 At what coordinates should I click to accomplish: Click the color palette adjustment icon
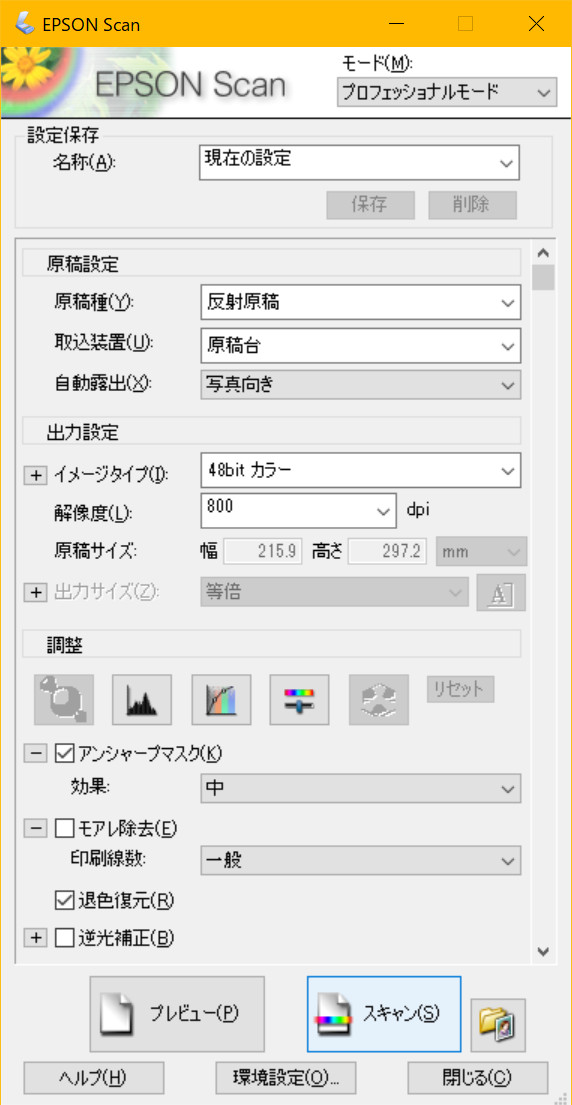click(x=379, y=700)
